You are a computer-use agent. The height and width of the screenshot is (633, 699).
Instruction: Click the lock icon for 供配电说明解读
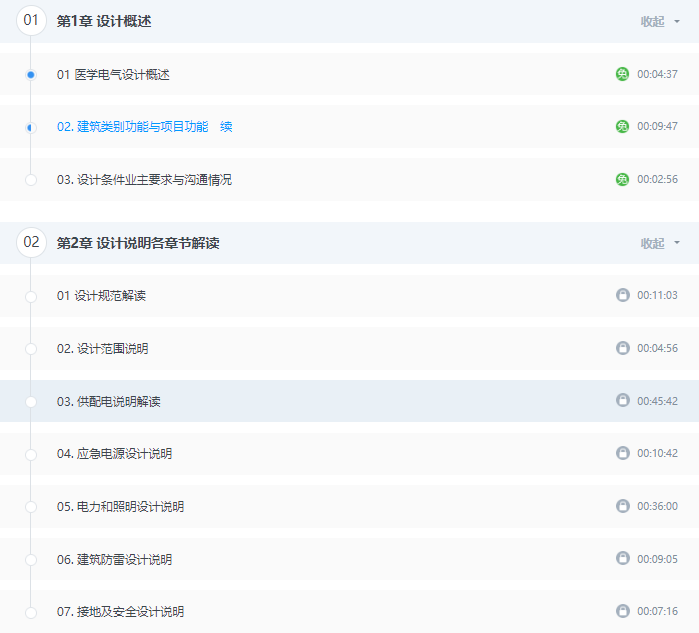pyautogui.click(x=623, y=400)
